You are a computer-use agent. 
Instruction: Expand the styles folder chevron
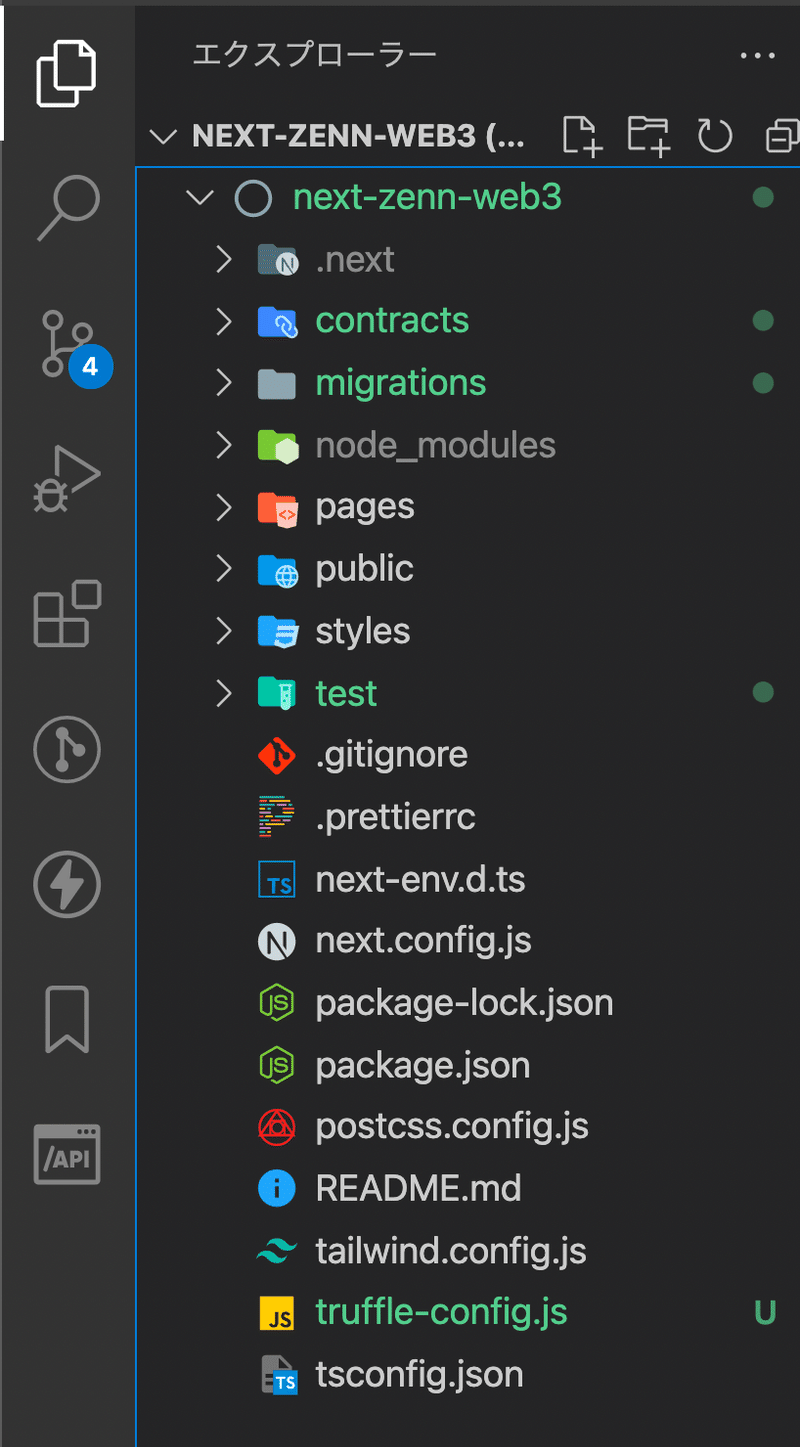(x=223, y=631)
